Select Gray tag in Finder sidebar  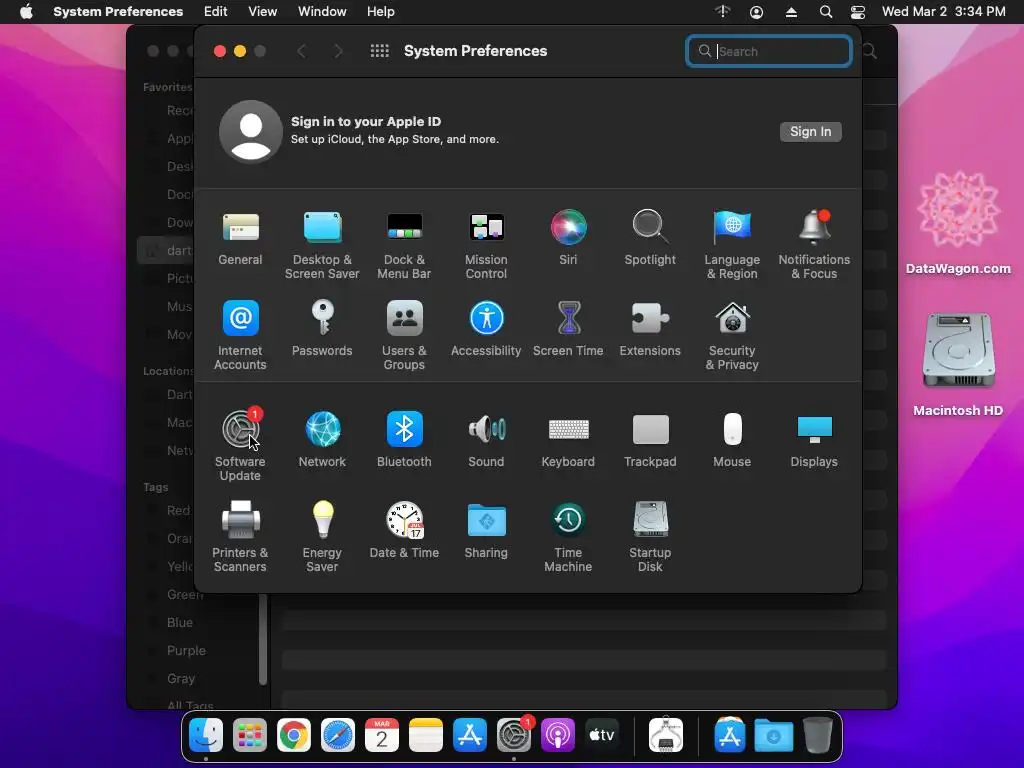[x=181, y=679]
